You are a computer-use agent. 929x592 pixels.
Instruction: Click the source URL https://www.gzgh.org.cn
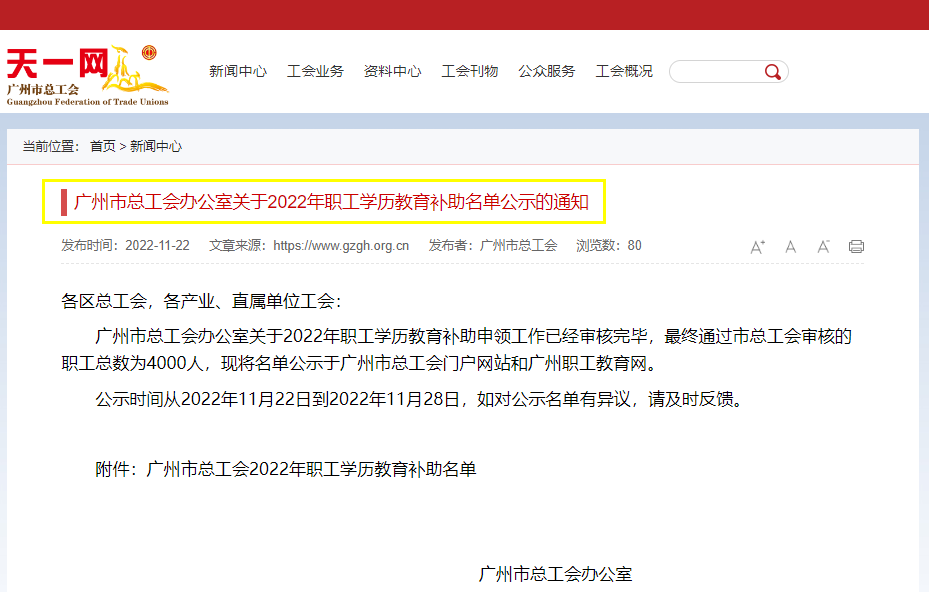click(x=341, y=245)
